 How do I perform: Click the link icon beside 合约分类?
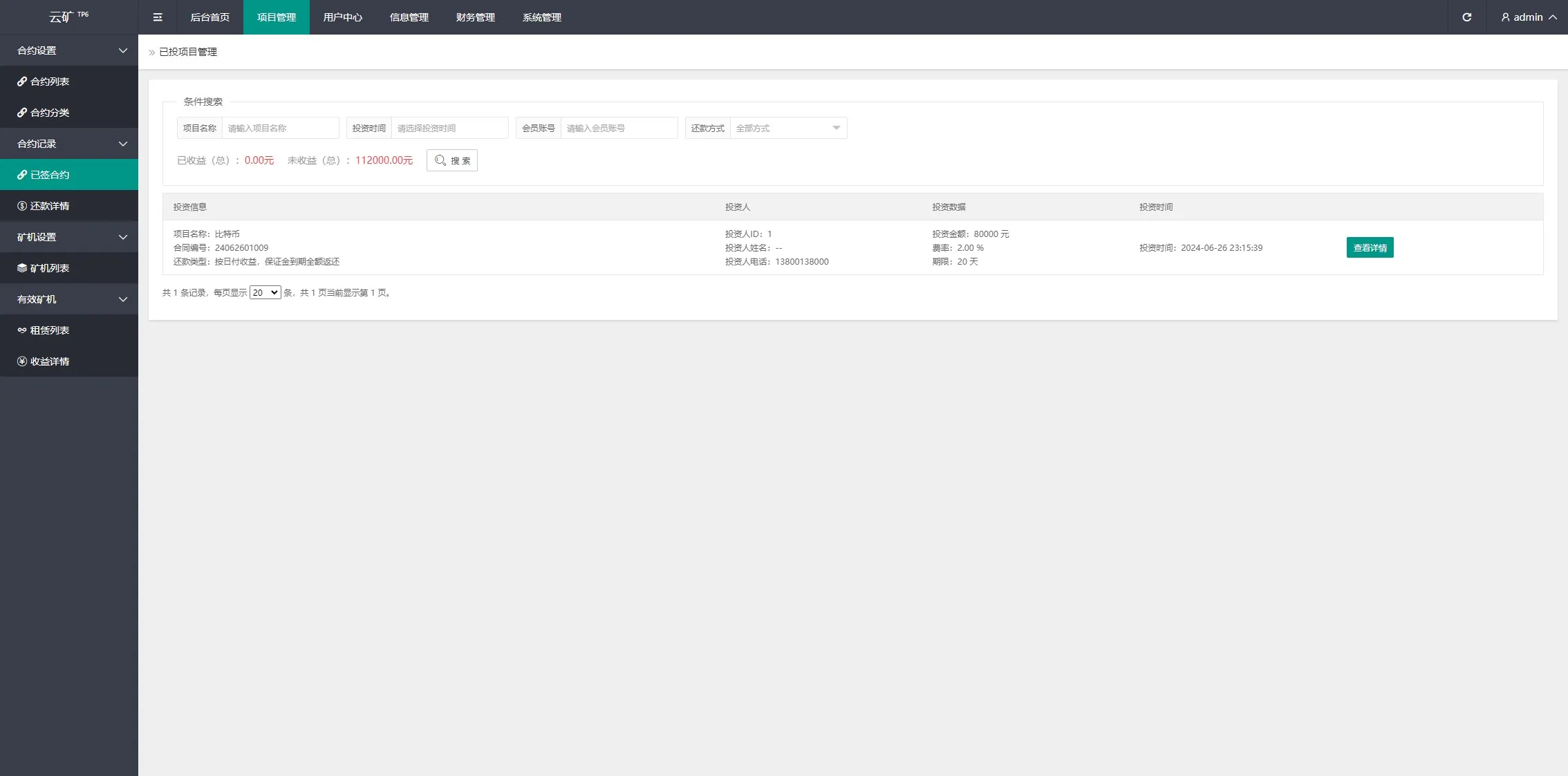coord(22,113)
